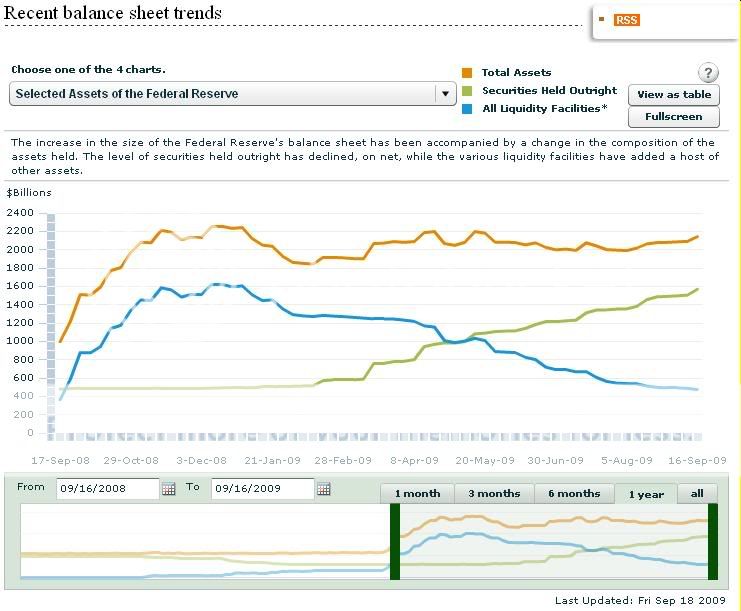Toggle the All Liquidity Facilities blue swatch

(x=467, y=108)
